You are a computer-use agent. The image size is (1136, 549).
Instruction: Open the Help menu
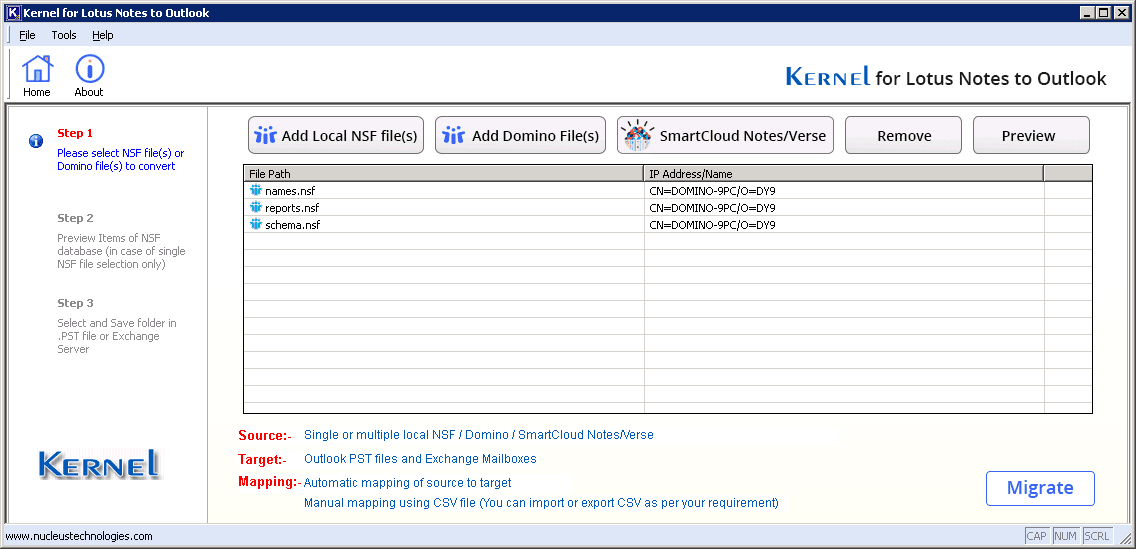coord(103,35)
